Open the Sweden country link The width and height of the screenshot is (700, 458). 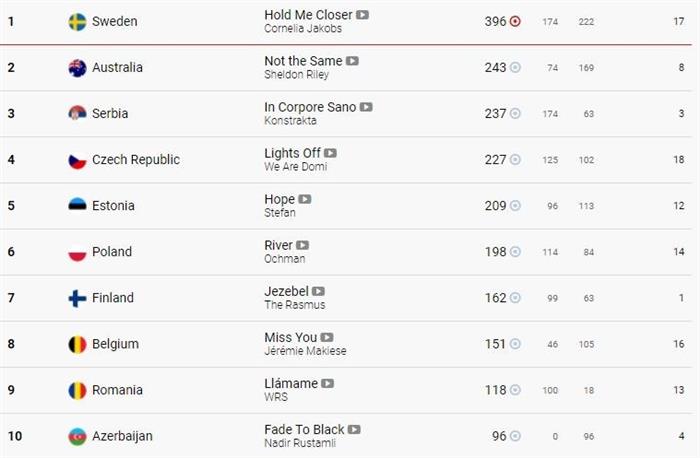[x=114, y=21]
